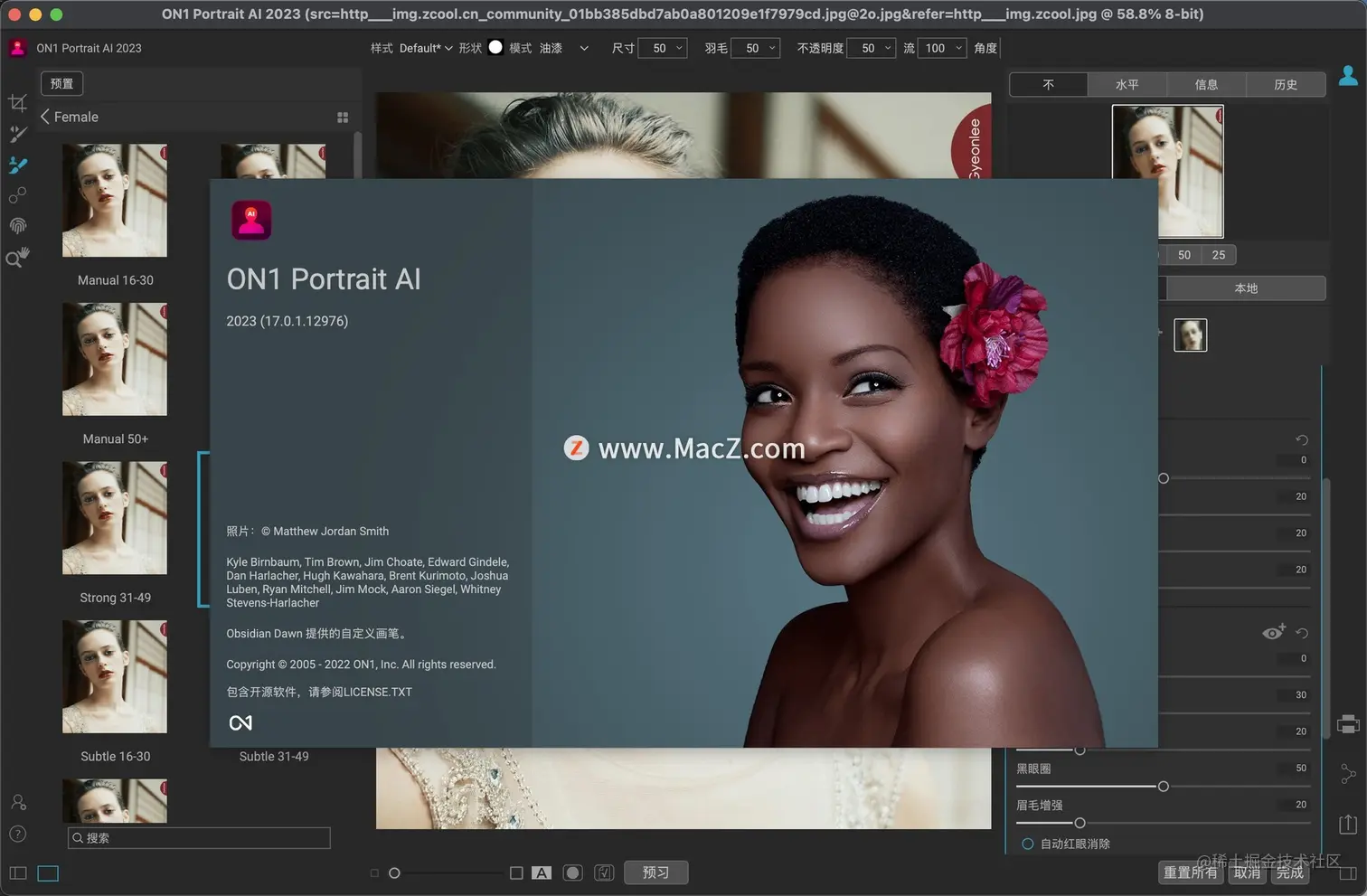Viewport: 1367px width, 896px height.
Task: Enable automatic red-eye removal (自动红眼消除)
Action: click(1027, 844)
